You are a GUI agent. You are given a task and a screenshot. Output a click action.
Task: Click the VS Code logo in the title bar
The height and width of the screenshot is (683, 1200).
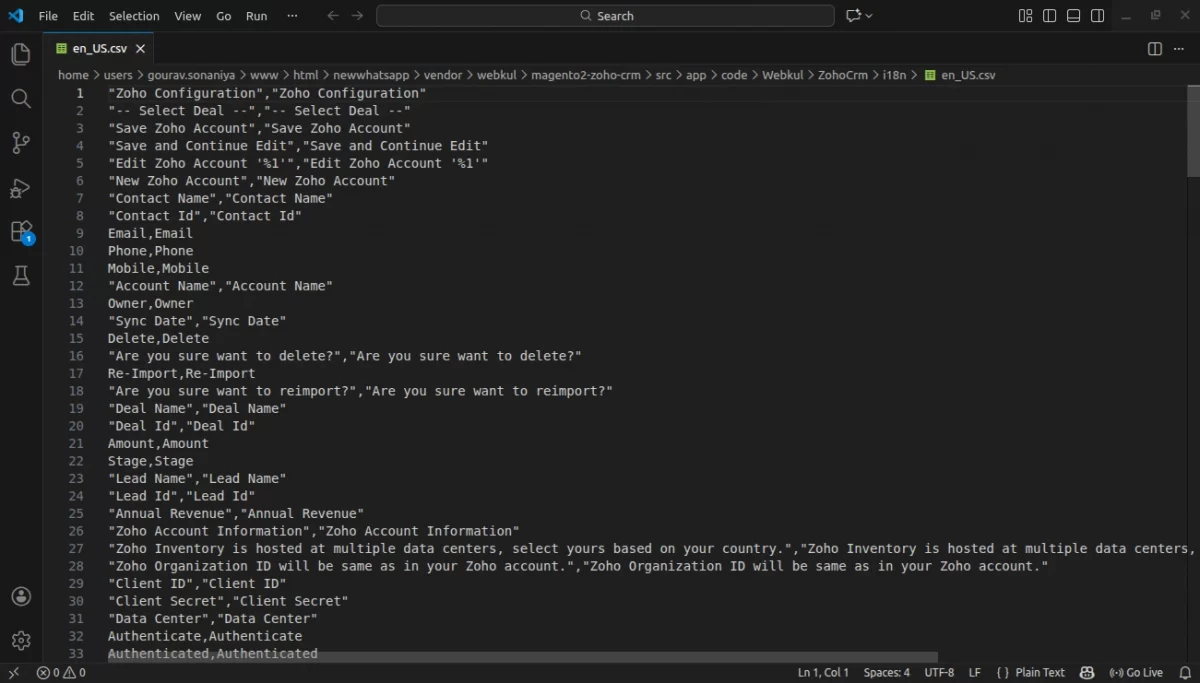[15, 16]
